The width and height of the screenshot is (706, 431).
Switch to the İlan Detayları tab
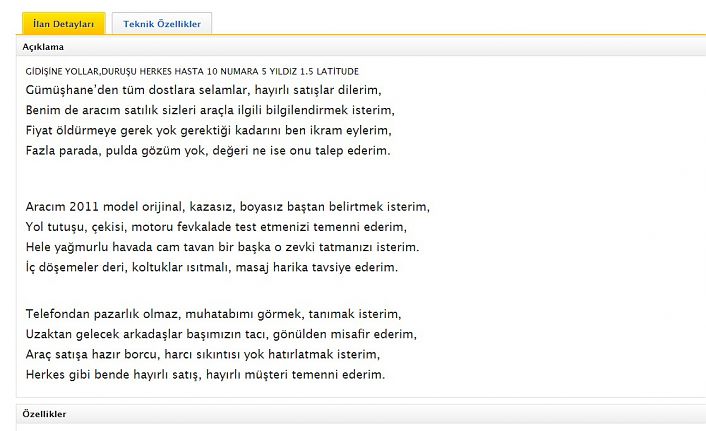click(63, 23)
